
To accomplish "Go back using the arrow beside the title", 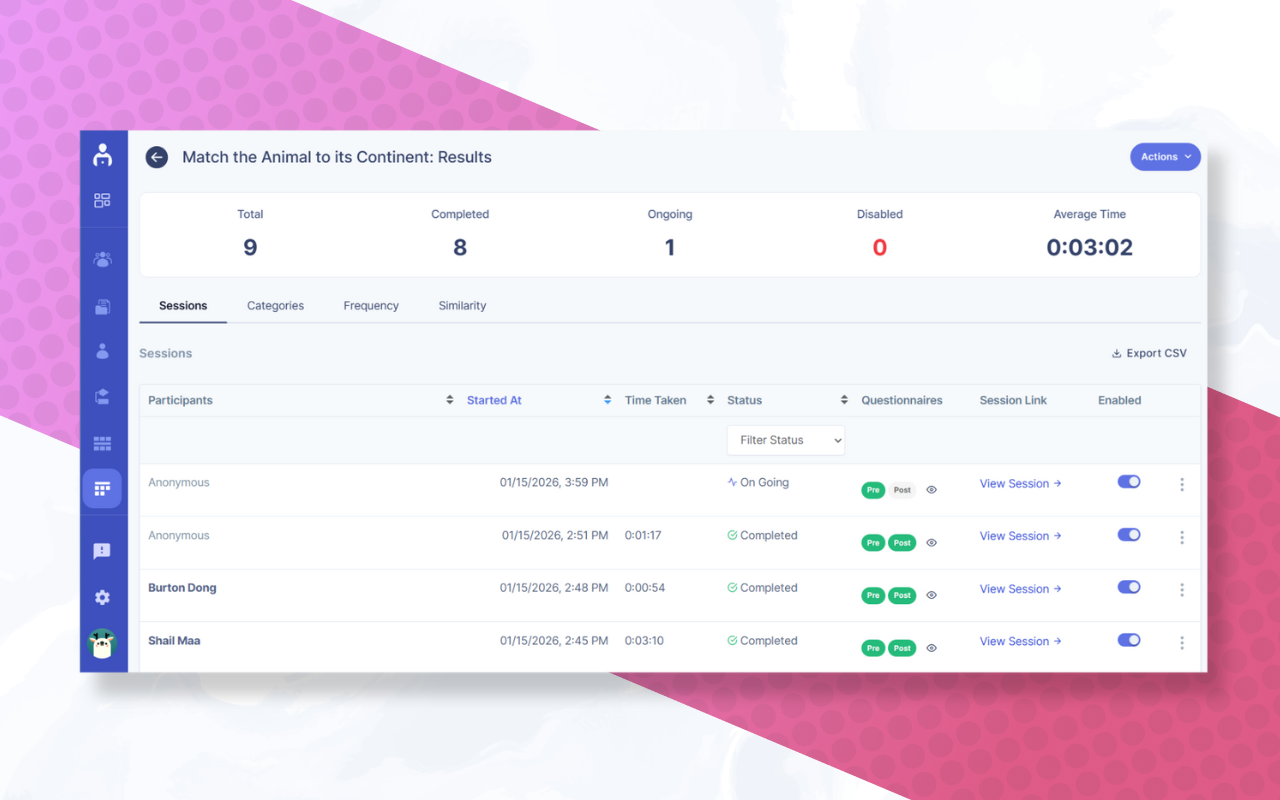I will click(156, 157).
